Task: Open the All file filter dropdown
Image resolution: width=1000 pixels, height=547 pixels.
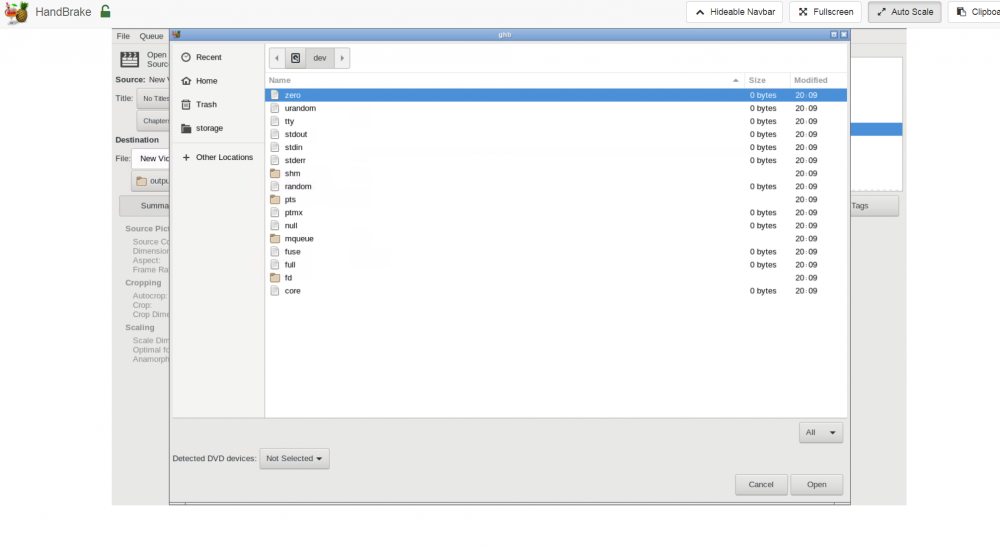Action: [821, 433]
